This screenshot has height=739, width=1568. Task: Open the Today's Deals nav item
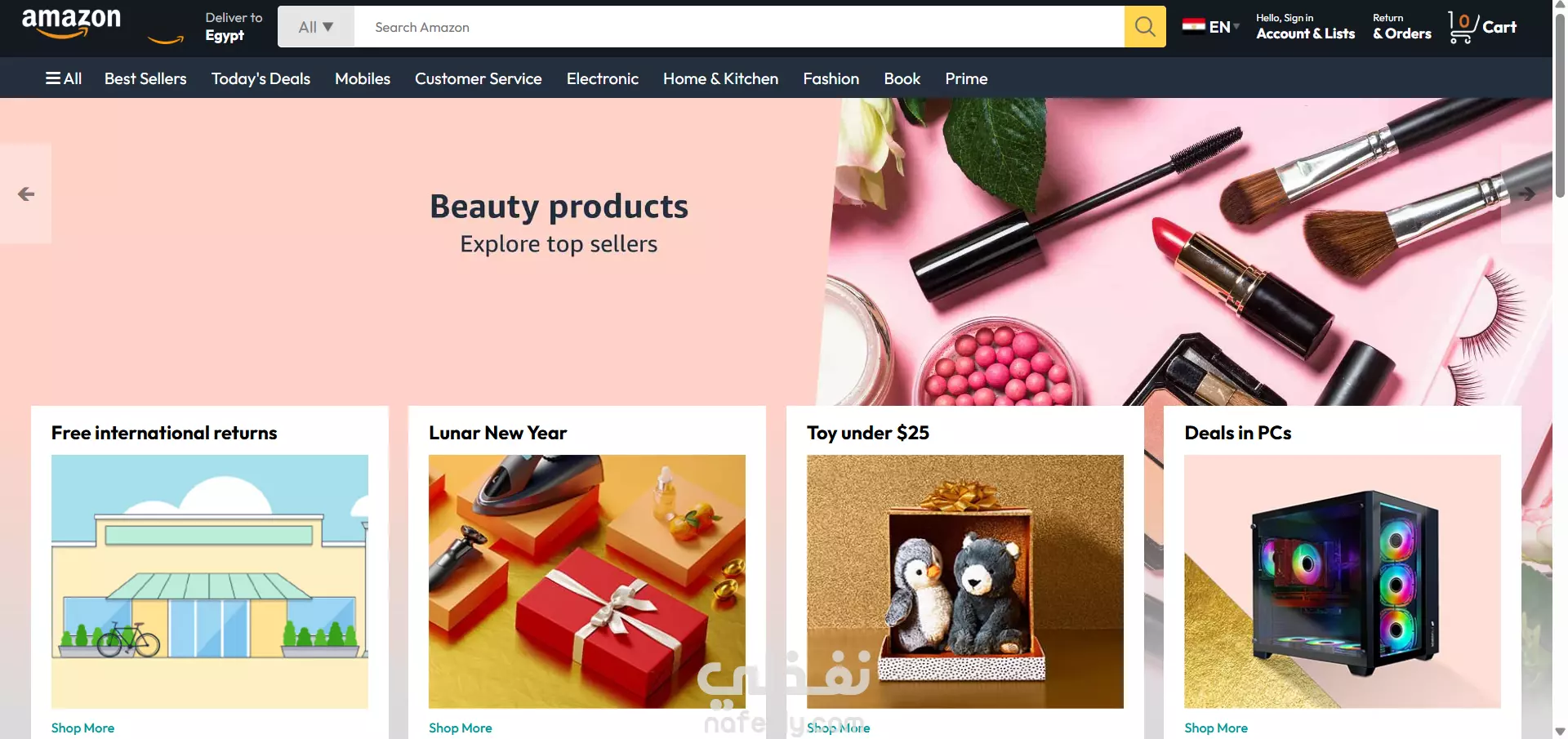coord(261,78)
